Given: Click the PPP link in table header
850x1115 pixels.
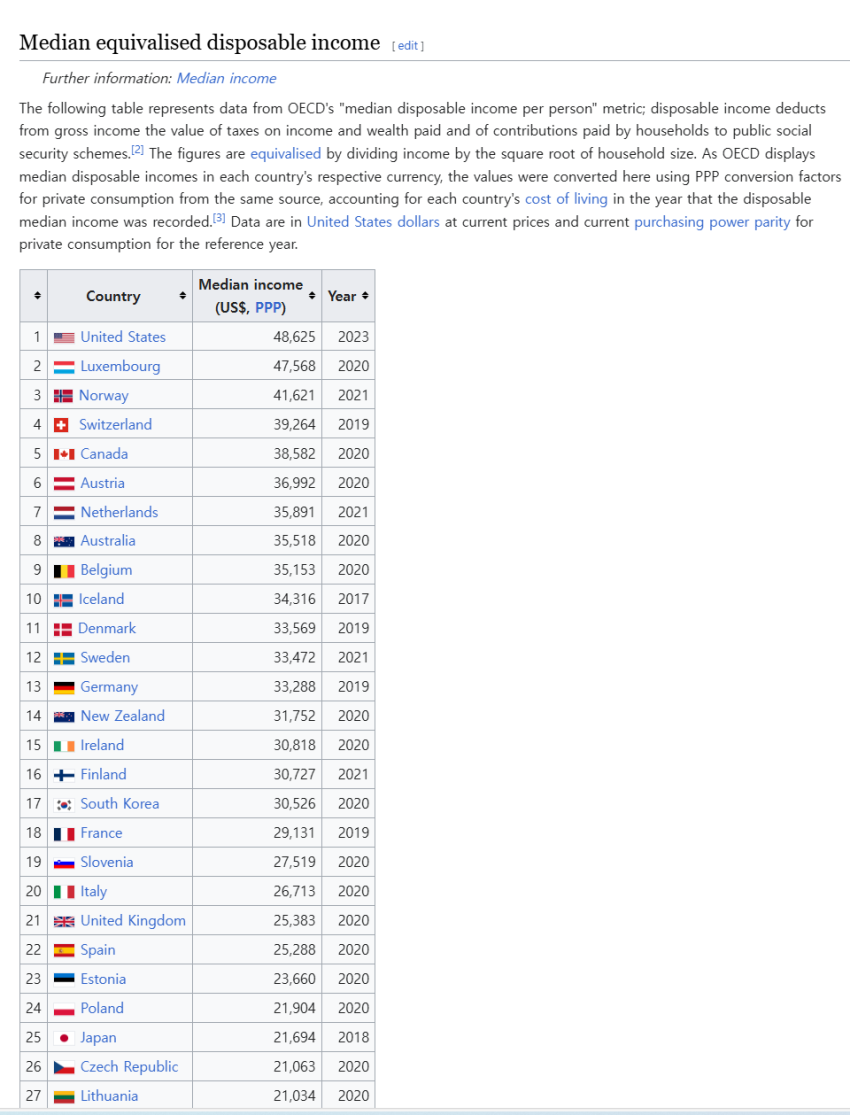Looking at the screenshot, I should point(268,308).
